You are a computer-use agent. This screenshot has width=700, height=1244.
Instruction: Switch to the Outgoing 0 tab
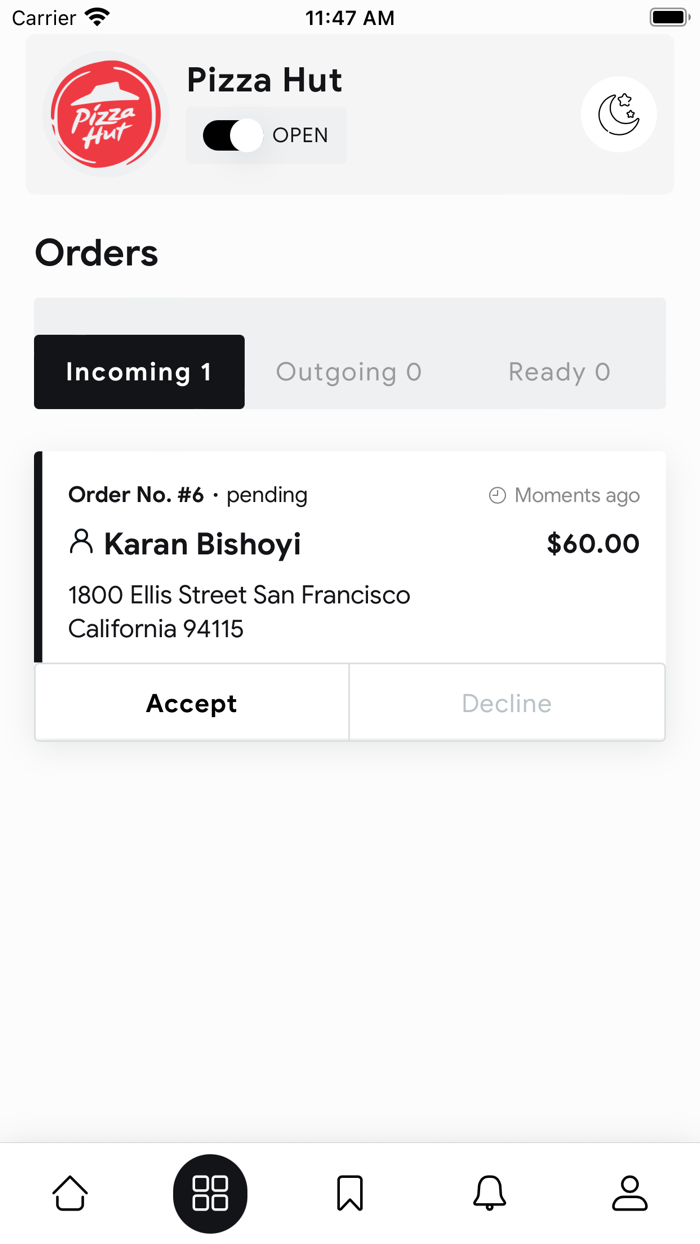coord(349,372)
